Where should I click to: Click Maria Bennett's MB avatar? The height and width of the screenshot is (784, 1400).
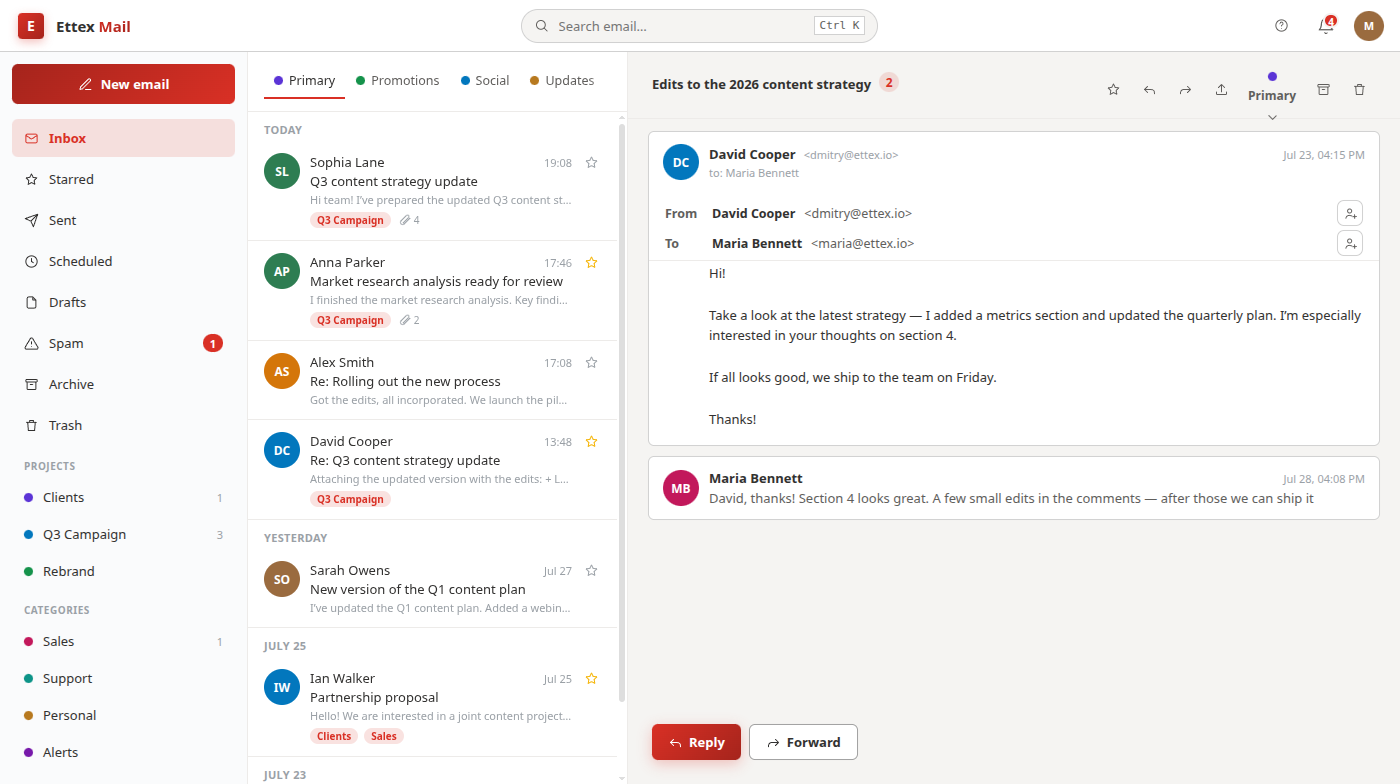[681, 488]
